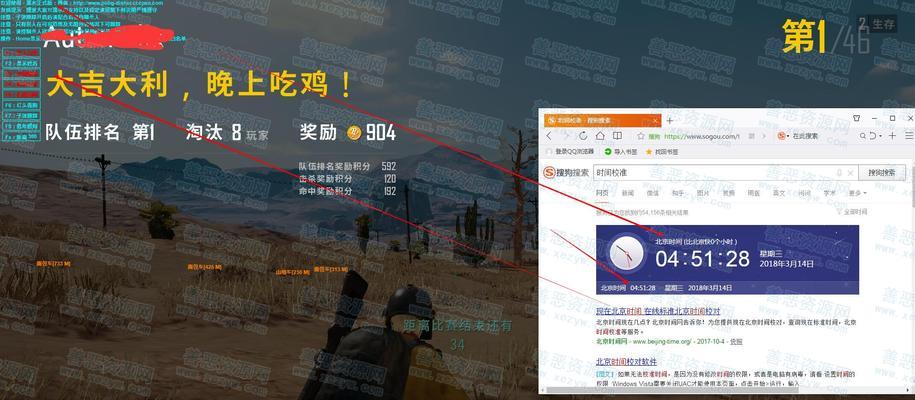Switch to the 学术 search tab
Viewport: 915px width, 400px height.
tap(829, 193)
